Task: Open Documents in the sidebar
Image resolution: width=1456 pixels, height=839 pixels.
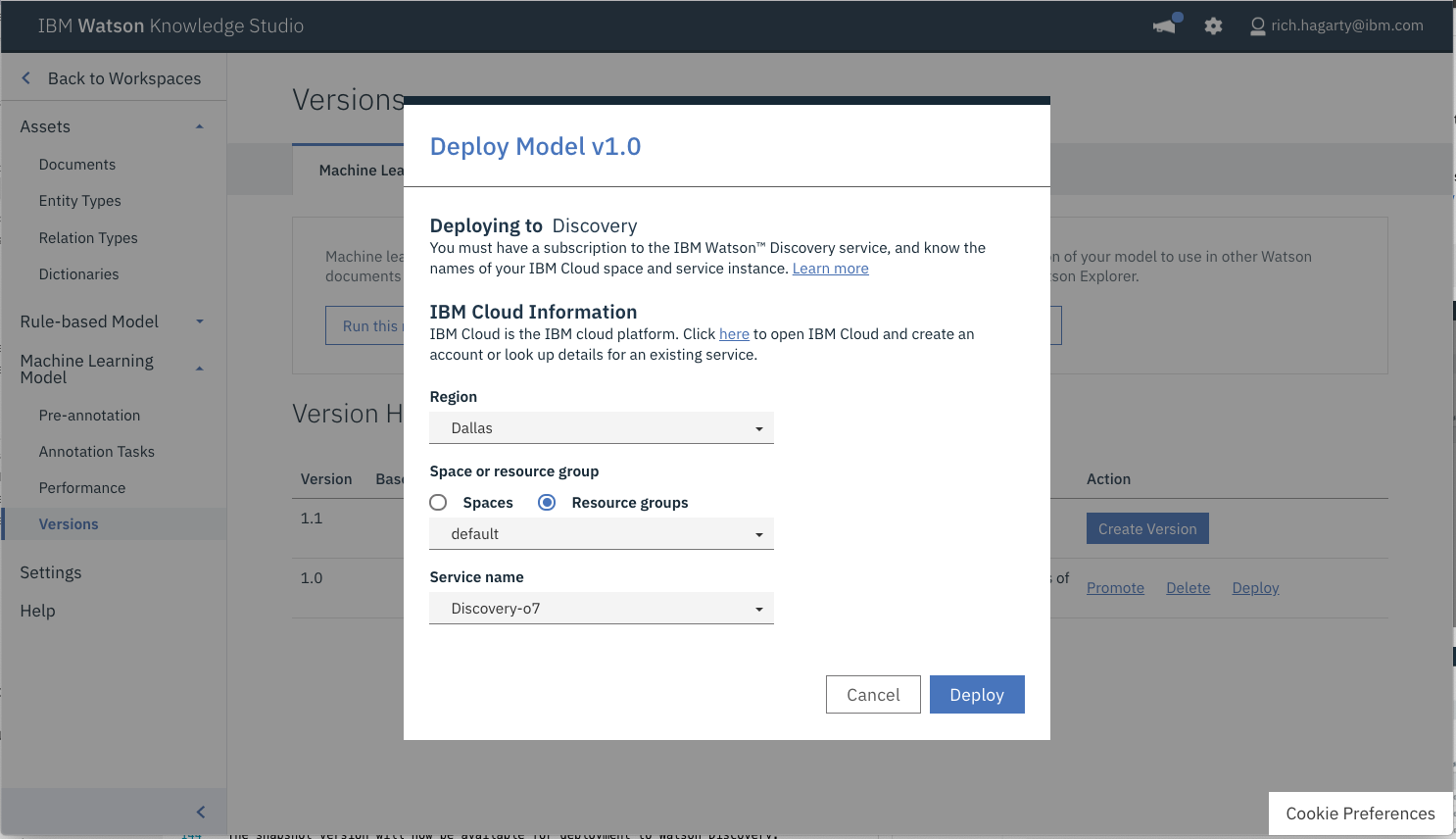Action: 77,165
